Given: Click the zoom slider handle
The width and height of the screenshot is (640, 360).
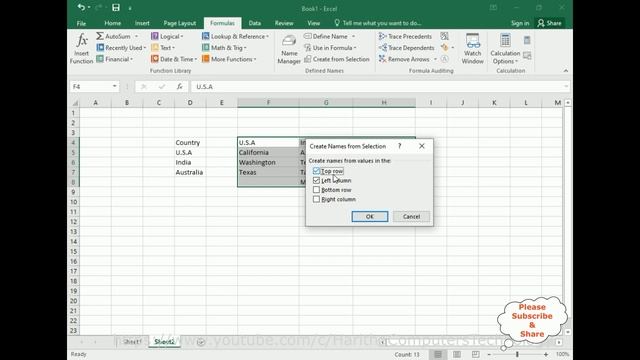Looking at the screenshot, I should [x=517, y=354].
